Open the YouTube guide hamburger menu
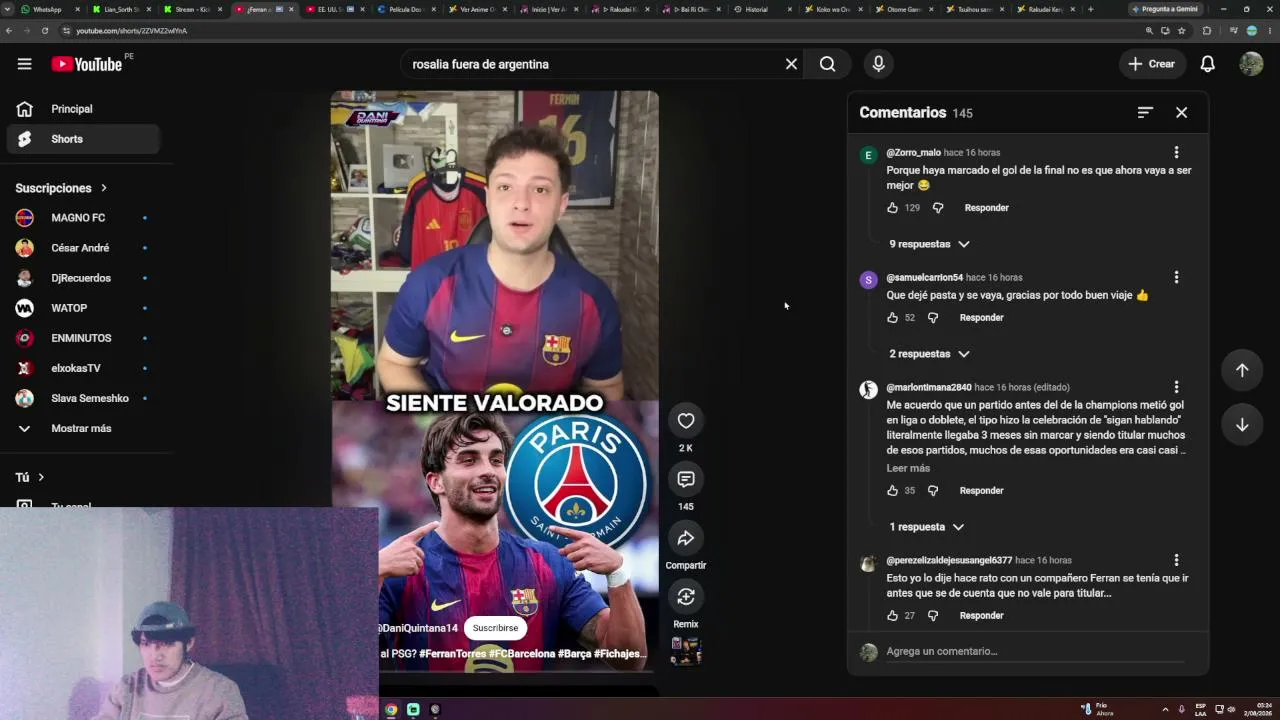1280x720 pixels. pyautogui.click(x=24, y=64)
